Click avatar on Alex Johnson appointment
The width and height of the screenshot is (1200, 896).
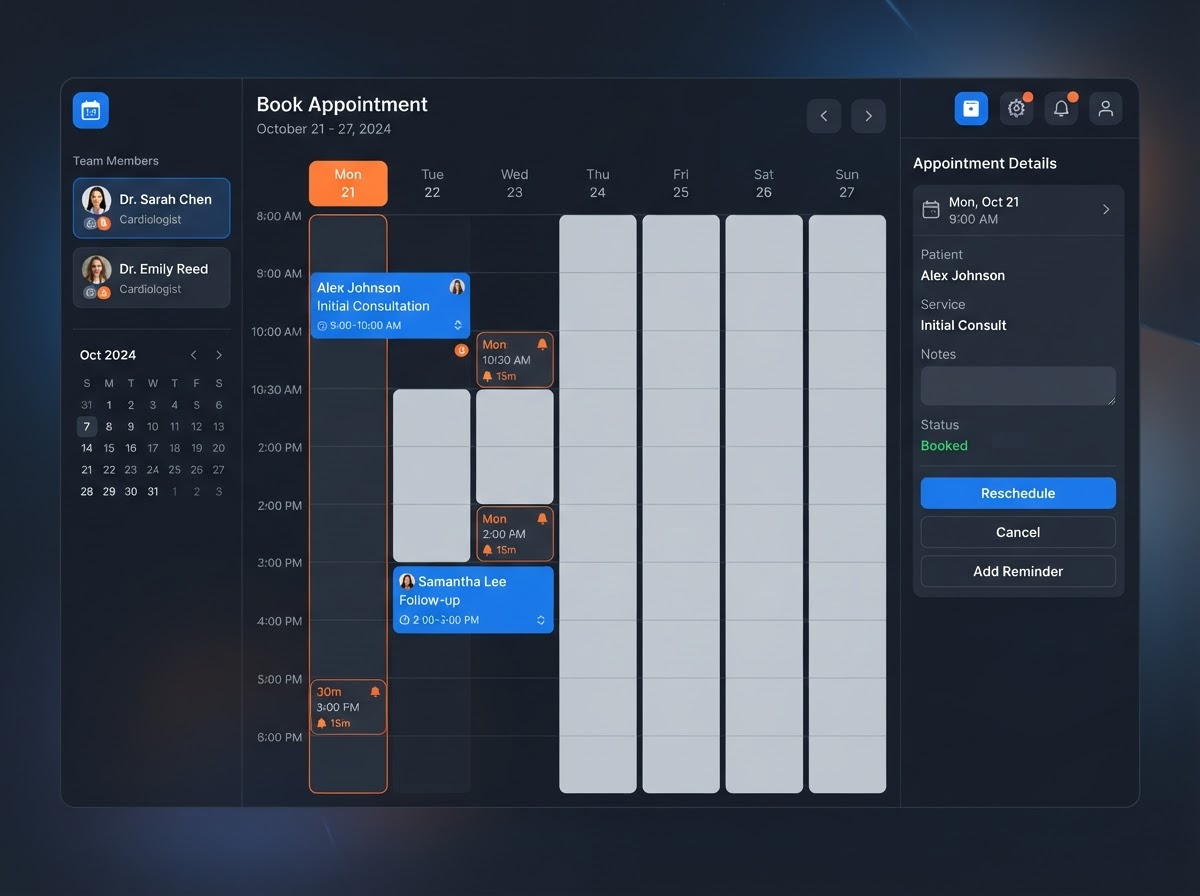(x=457, y=287)
